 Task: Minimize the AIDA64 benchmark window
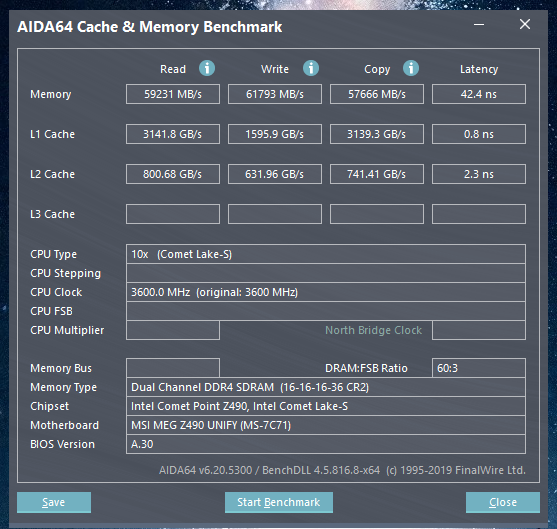point(479,25)
